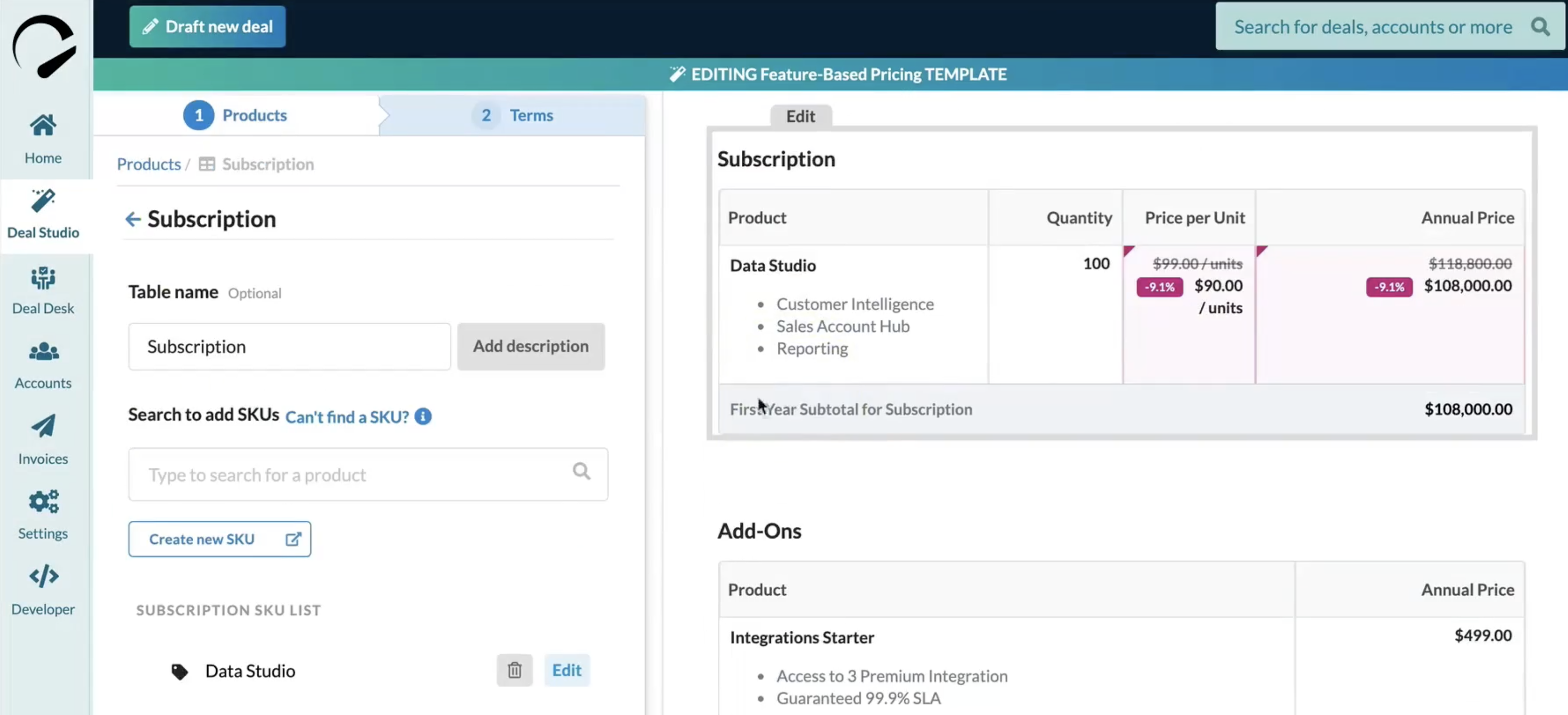Click the magnifier icon in the top search bar
1568x715 pixels.
tap(1540, 27)
